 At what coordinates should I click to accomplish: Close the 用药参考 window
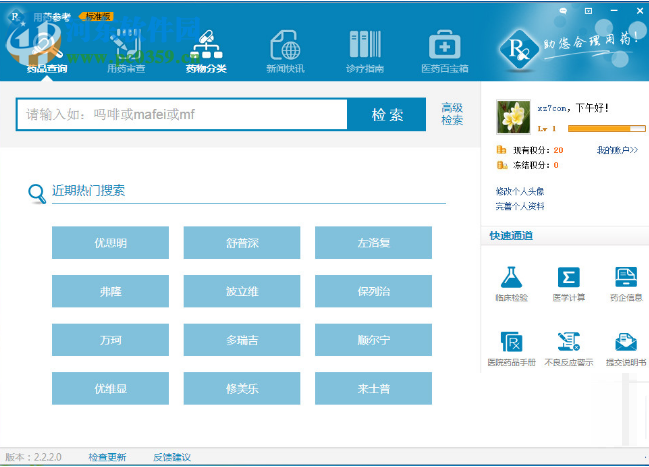coord(639,11)
